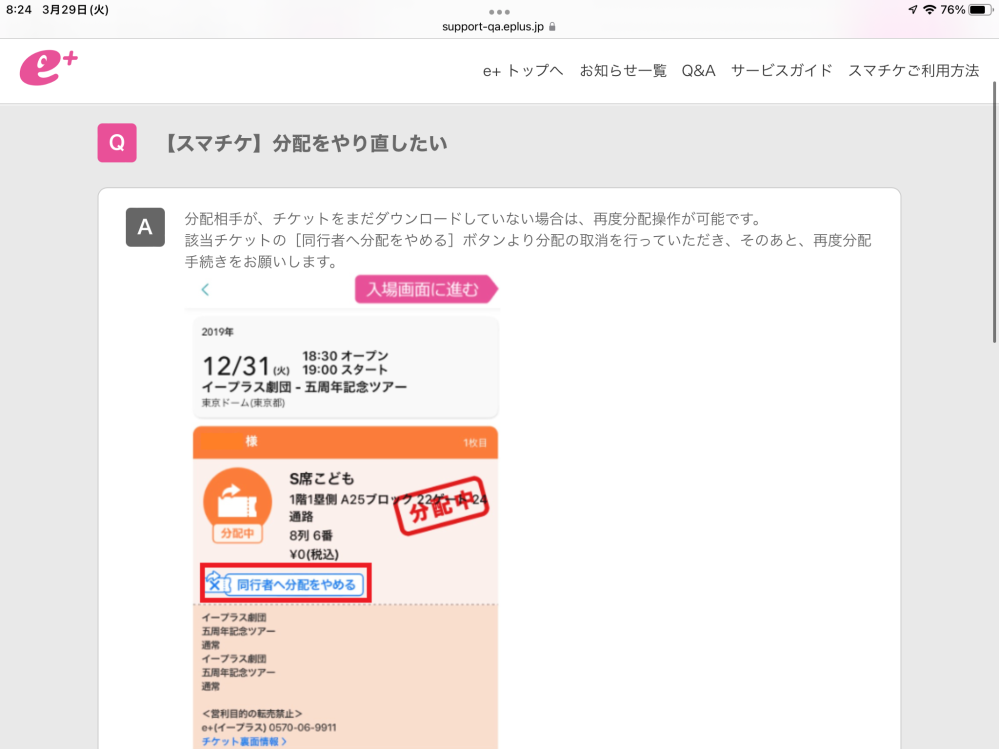Tap the Wi-Fi icon in status bar
999x749 pixels.
pyautogui.click(x=929, y=10)
